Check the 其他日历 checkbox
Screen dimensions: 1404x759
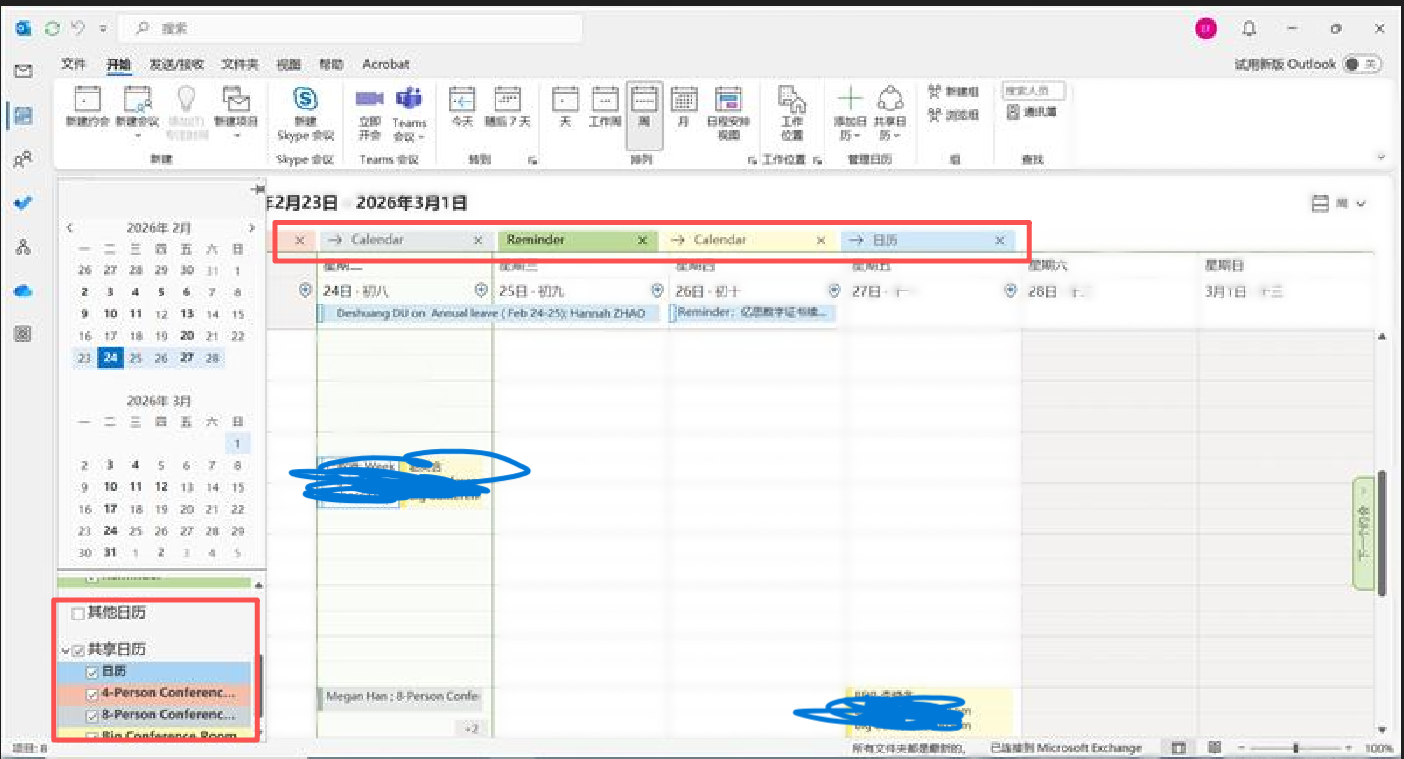[x=78, y=613]
